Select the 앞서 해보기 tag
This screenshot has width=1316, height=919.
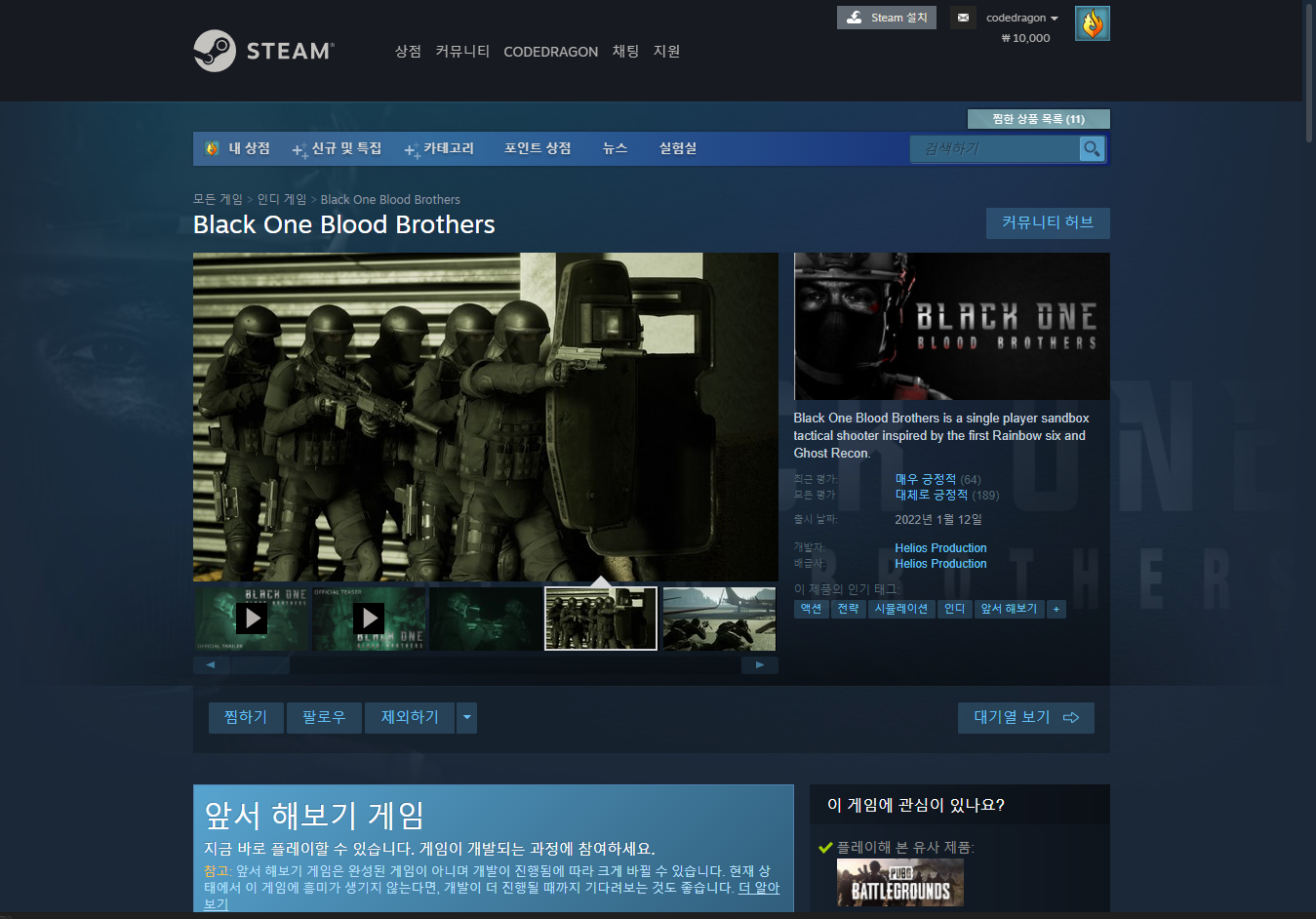[x=1009, y=609]
